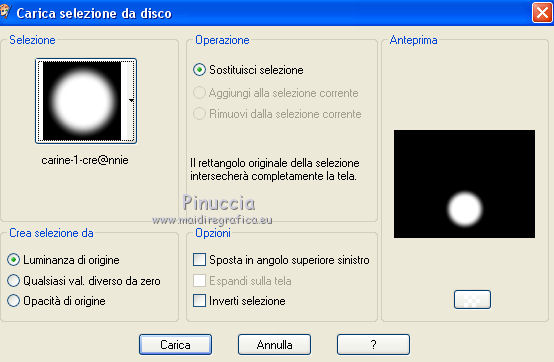Cancel with the Annulla button
Screen dimensions: 554x362
pyautogui.click(x=275, y=344)
